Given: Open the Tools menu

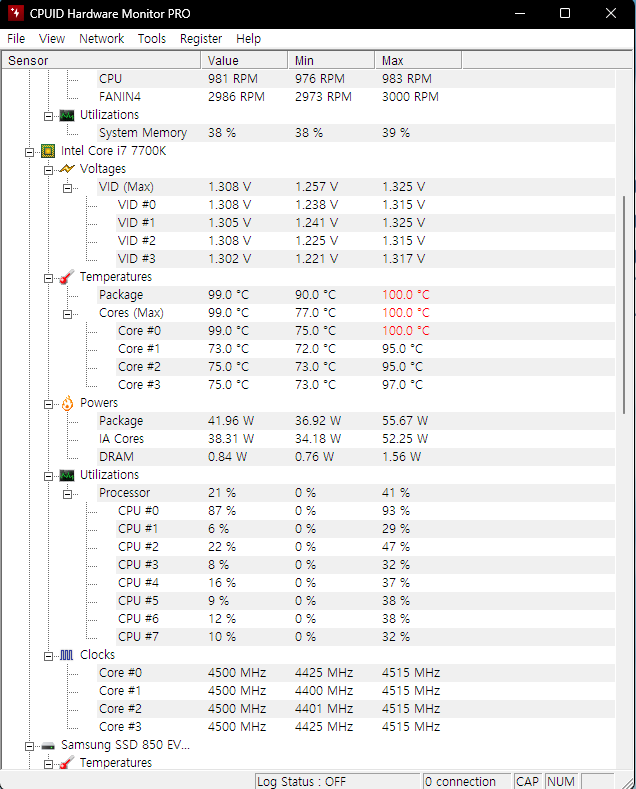Looking at the screenshot, I should (152, 38).
